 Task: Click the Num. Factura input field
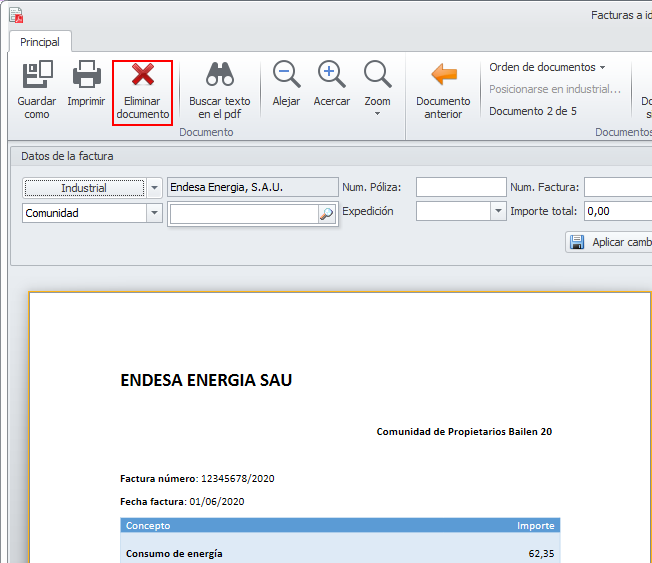click(x=618, y=187)
